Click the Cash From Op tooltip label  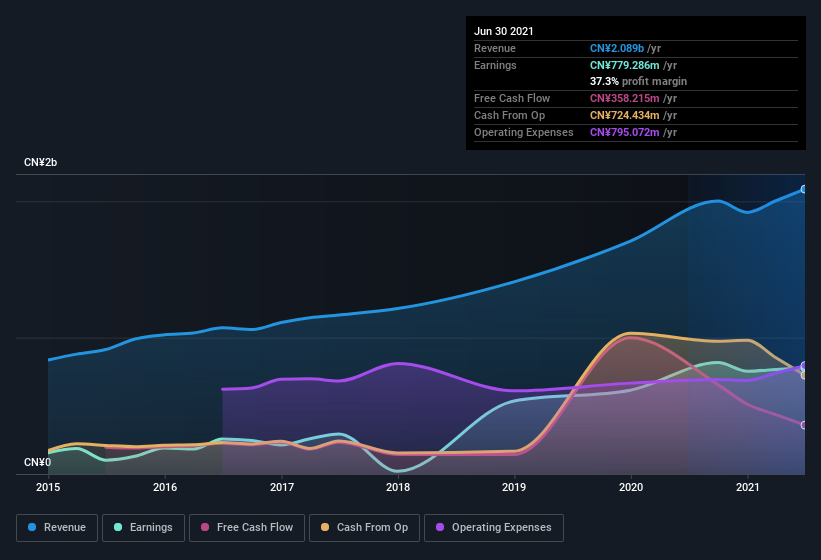click(x=509, y=115)
